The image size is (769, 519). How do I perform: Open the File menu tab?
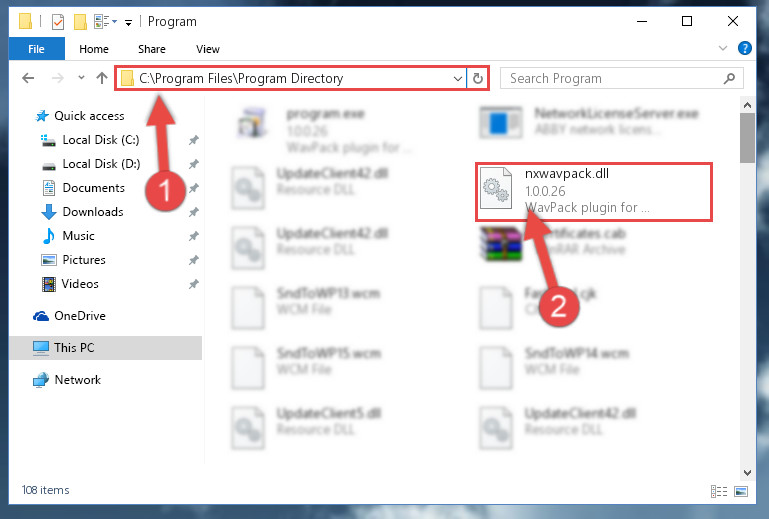[x=36, y=49]
